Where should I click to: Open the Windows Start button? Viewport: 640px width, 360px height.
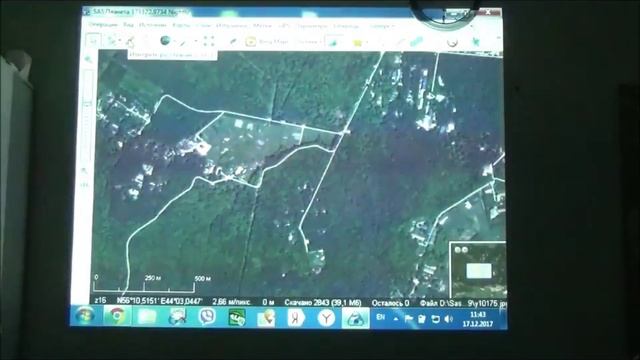pyautogui.click(x=85, y=316)
